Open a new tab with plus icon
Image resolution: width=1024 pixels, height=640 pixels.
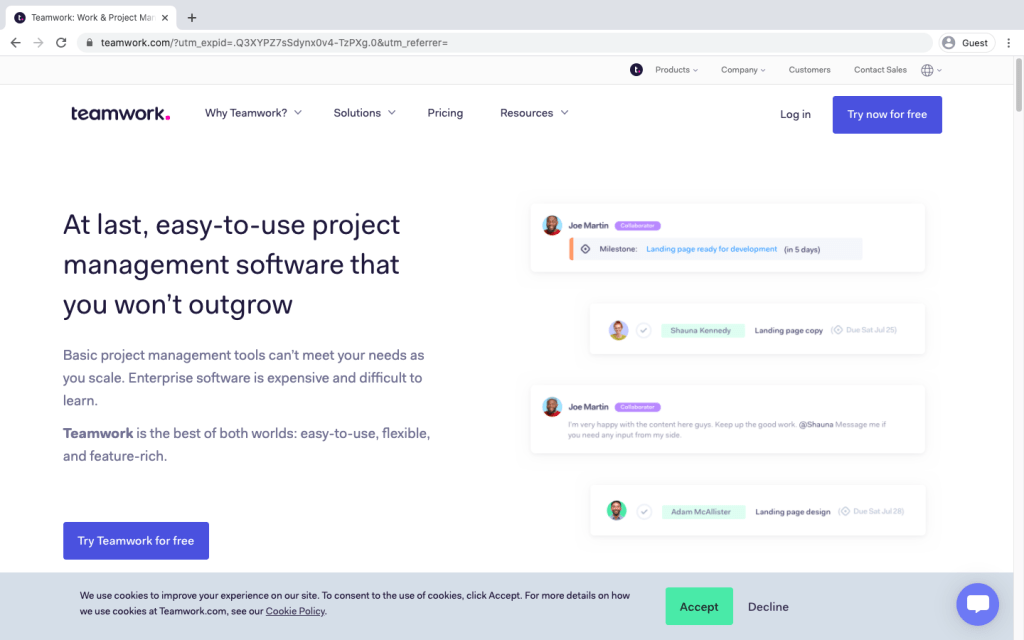point(191,18)
